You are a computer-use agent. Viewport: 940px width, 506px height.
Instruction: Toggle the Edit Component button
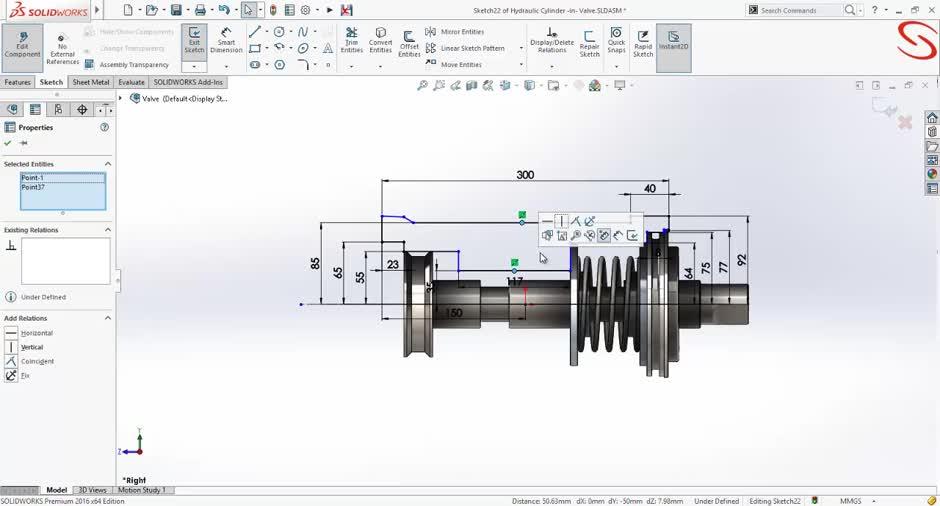pyautogui.click(x=22, y=42)
